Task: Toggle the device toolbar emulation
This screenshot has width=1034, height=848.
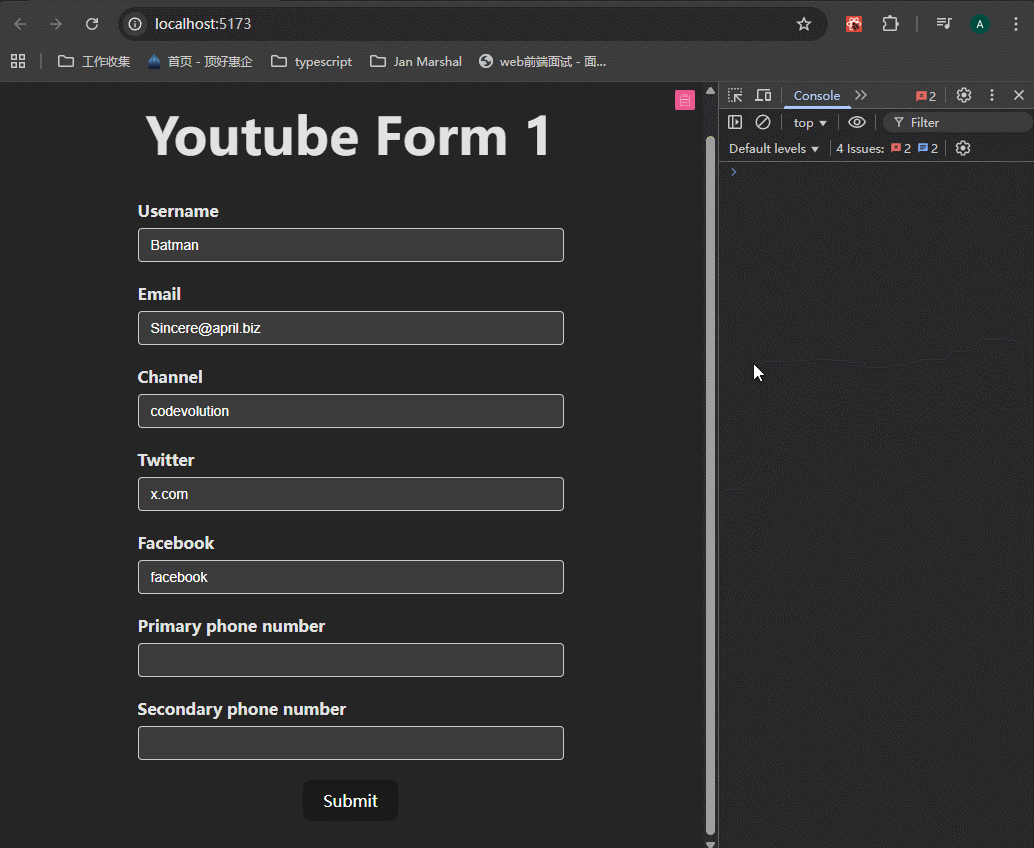Action: 763,95
